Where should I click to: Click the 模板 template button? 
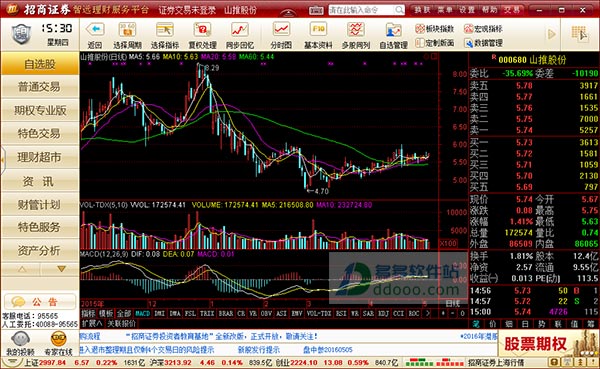point(106,313)
